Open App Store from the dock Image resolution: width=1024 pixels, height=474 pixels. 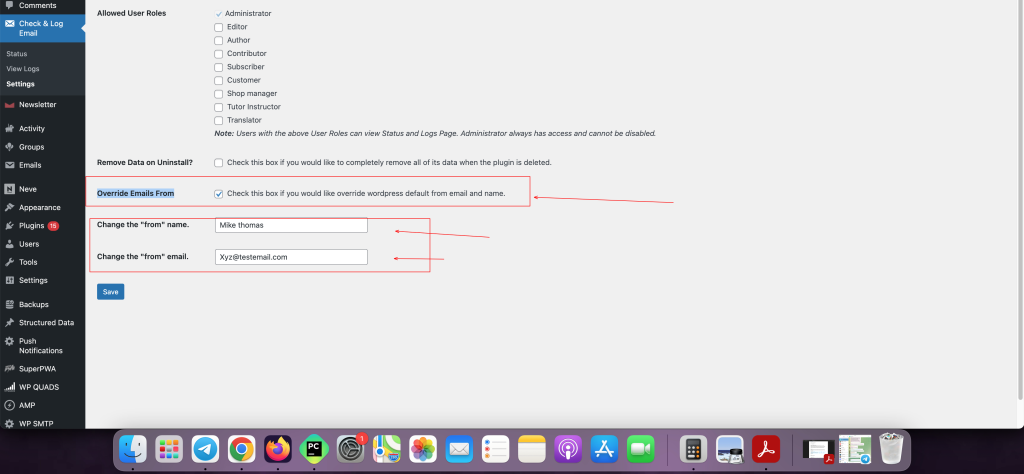pyautogui.click(x=604, y=449)
